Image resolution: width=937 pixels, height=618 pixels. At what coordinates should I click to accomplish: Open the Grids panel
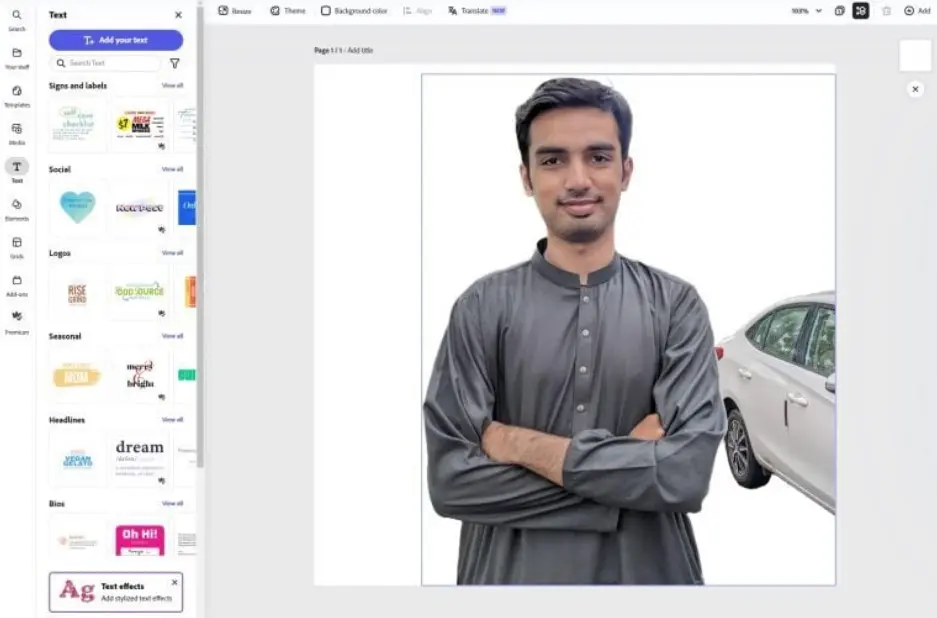pos(17,246)
